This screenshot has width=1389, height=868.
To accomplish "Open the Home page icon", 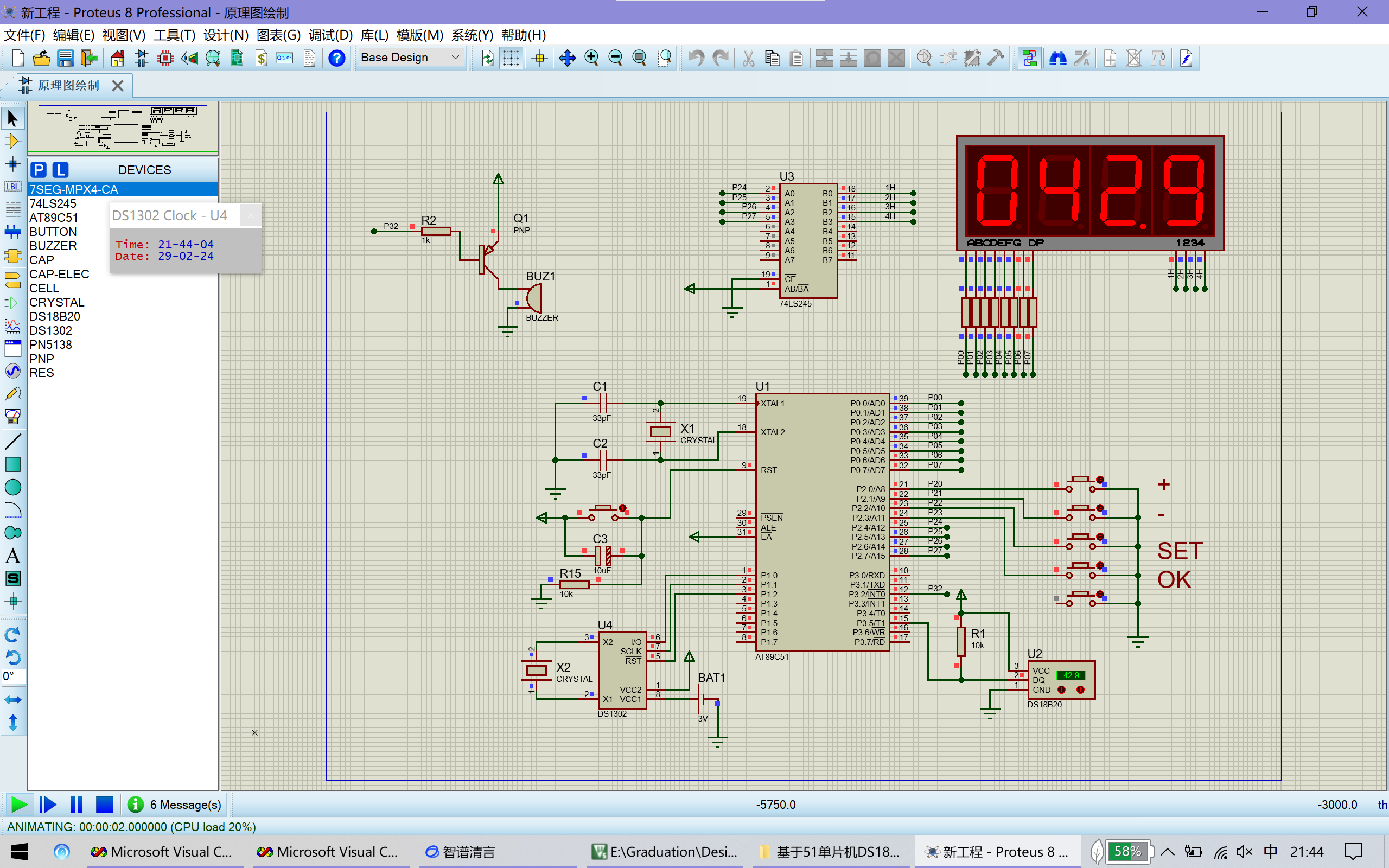I will pyautogui.click(x=118, y=58).
